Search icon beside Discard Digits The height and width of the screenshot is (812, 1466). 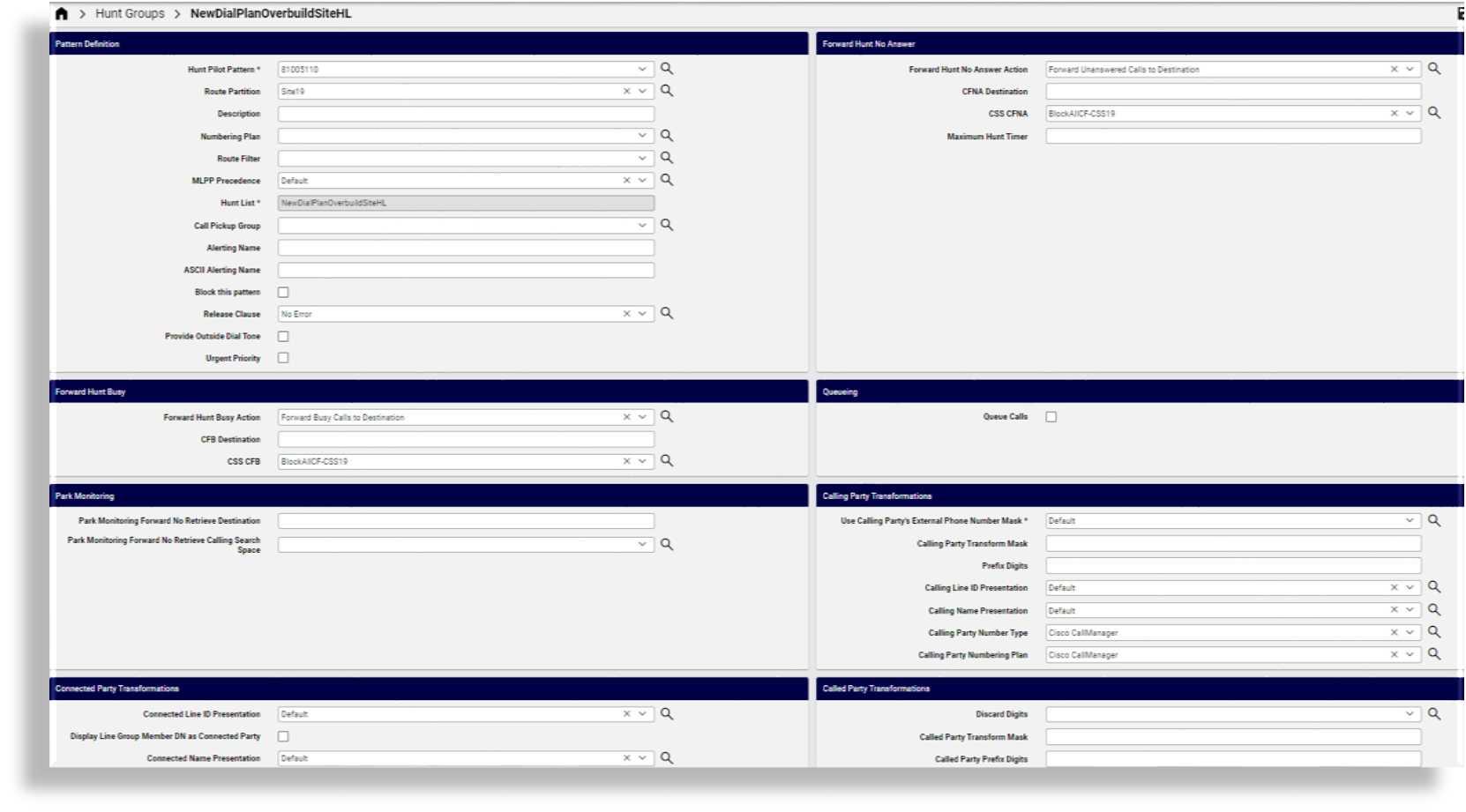click(1434, 714)
